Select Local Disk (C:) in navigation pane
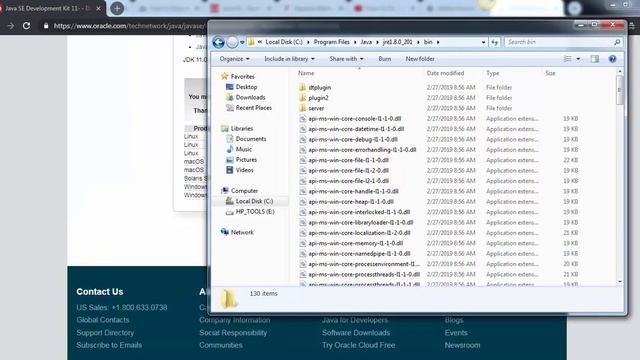 254,201
